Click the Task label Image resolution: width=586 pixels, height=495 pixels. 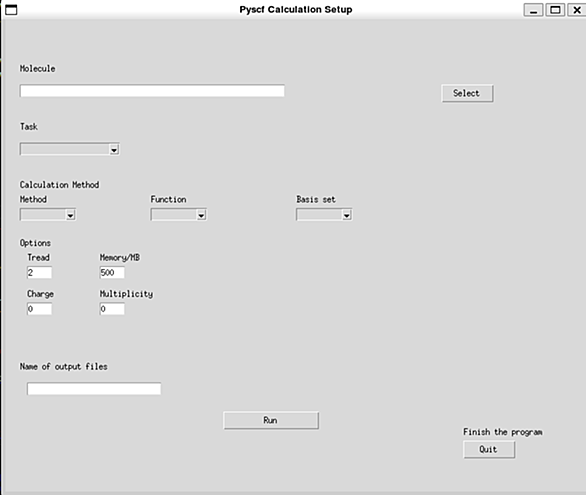click(x=29, y=127)
